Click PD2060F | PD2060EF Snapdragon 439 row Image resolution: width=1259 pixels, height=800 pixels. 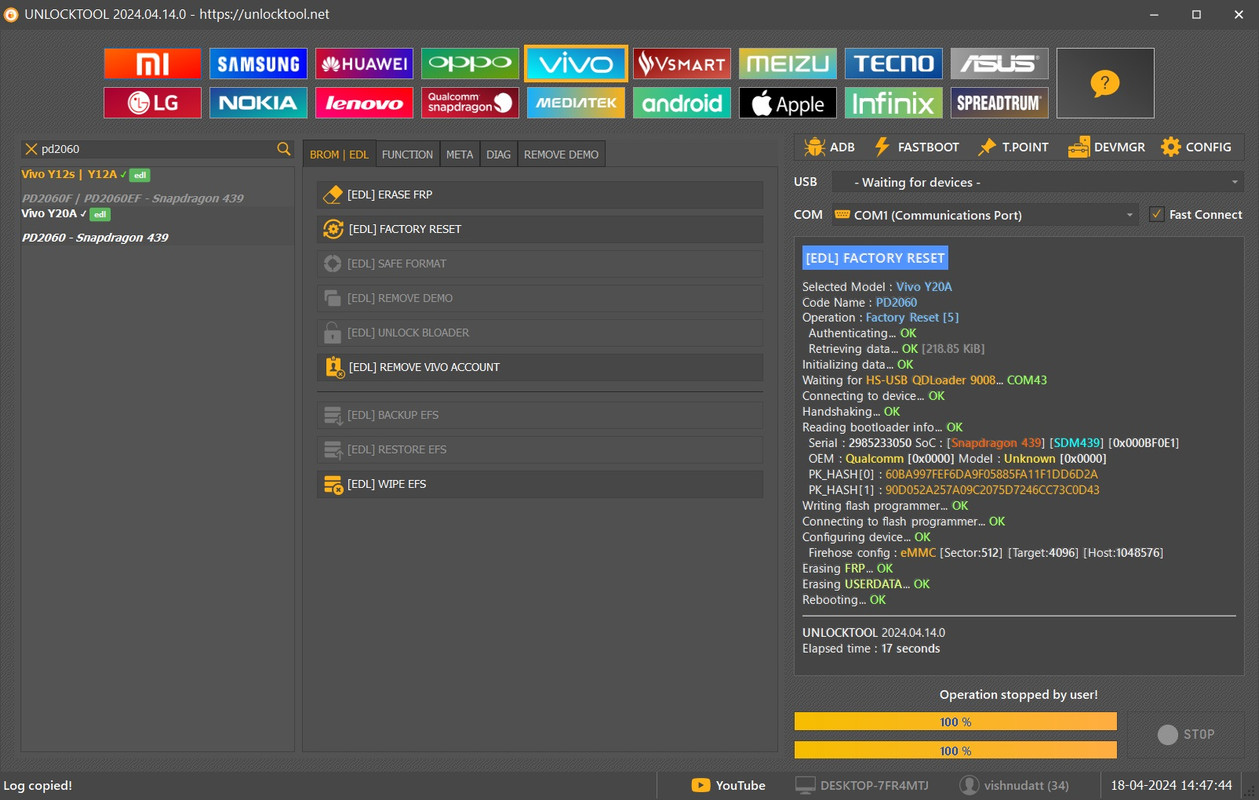coord(133,198)
